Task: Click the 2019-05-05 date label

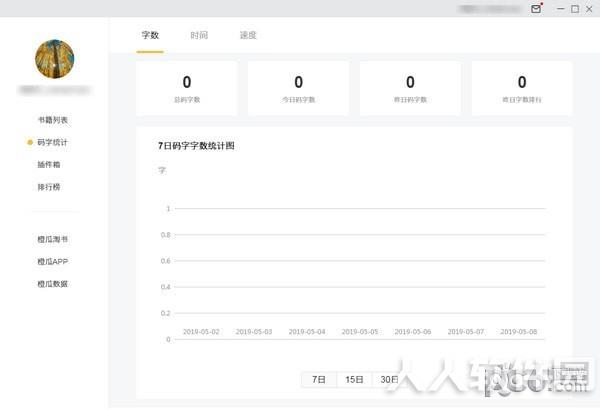Action: click(360, 332)
